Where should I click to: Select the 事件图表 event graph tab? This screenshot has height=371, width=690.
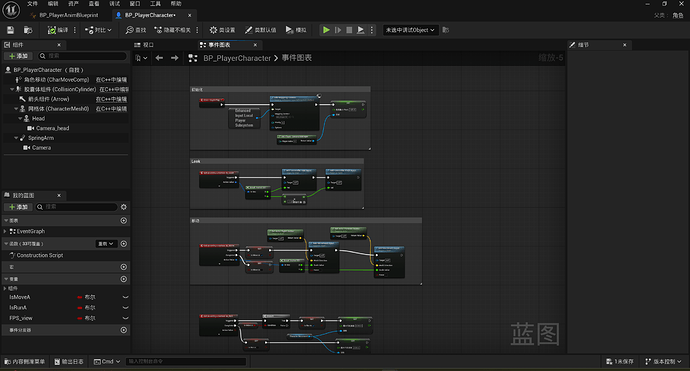pyautogui.click(x=219, y=45)
